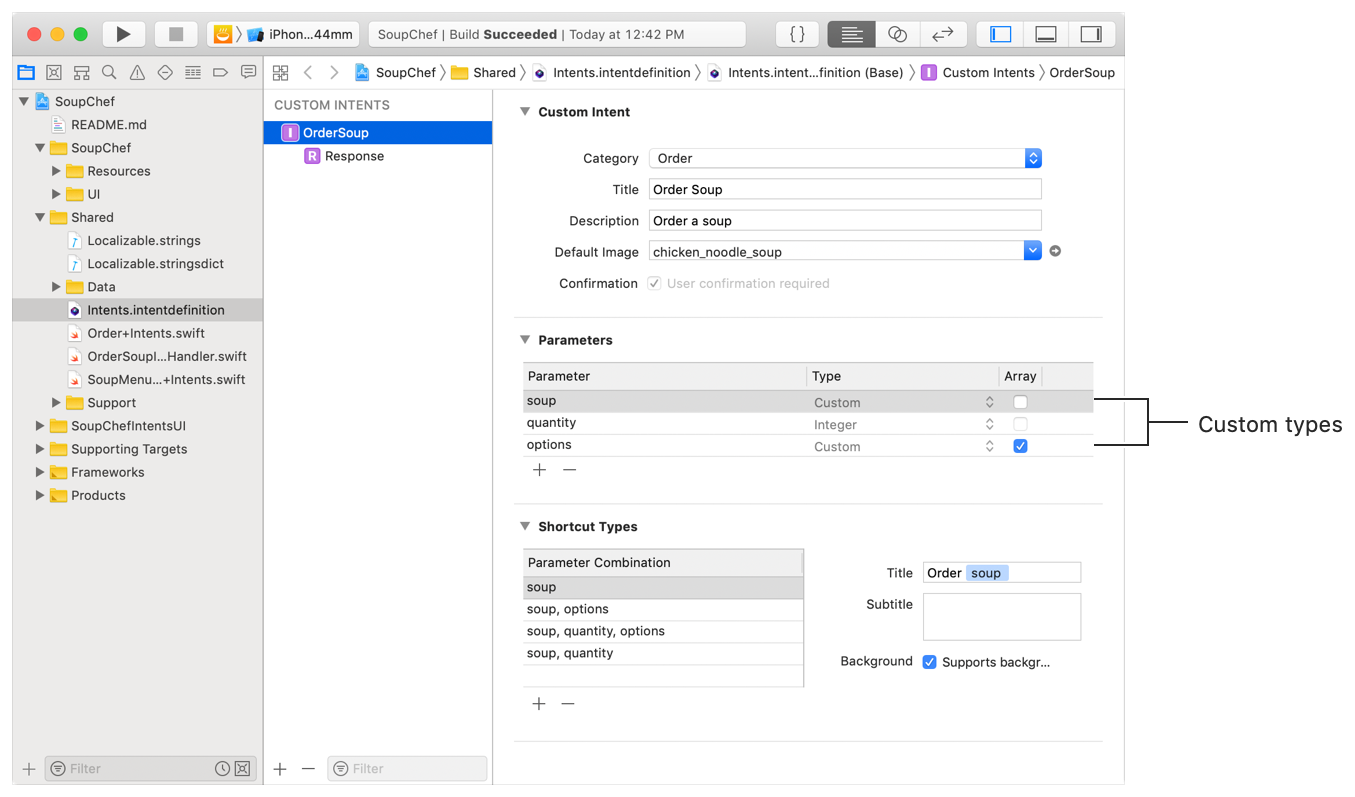Click the Custom Intents breadcrumb
Viewport: 1355px width, 797px height.
click(x=978, y=72)
